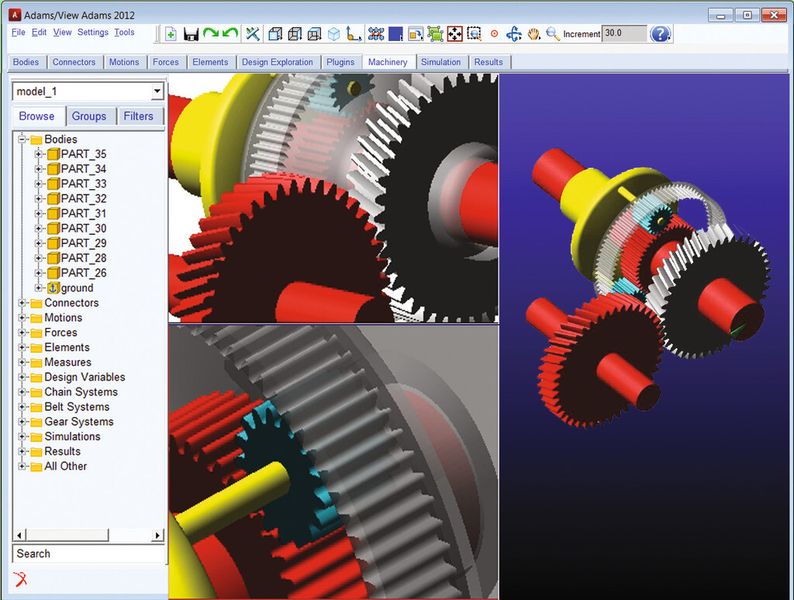The width and height of the screenshot is (794, 600).
Task: Click the window layout icon
Action: click(x=416, y=34)
